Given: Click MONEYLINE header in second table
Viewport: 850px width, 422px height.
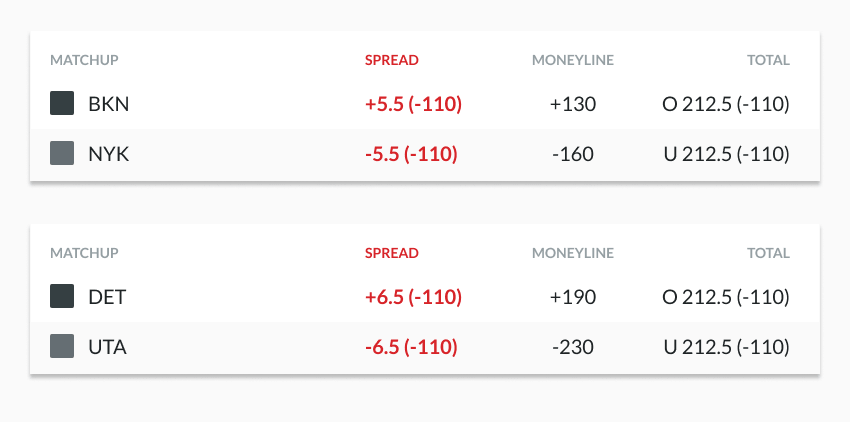Looking at the screenshot, I should tap(573, 253).
